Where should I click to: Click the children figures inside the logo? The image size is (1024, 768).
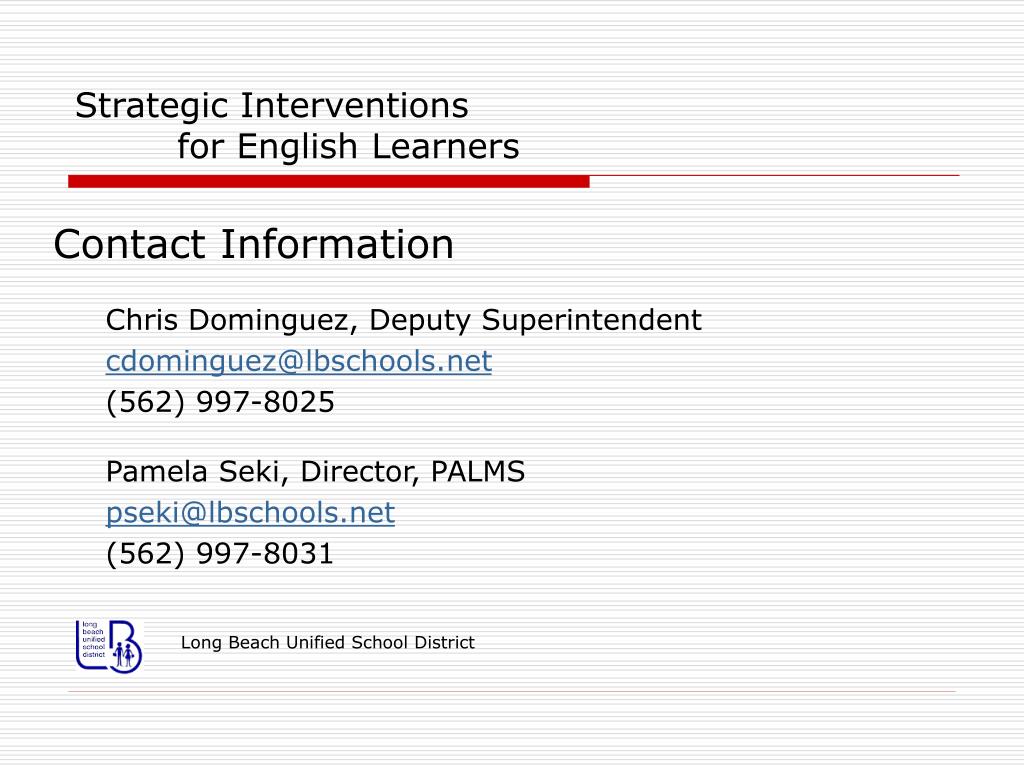pyautogui.click(x=124, y=654)
